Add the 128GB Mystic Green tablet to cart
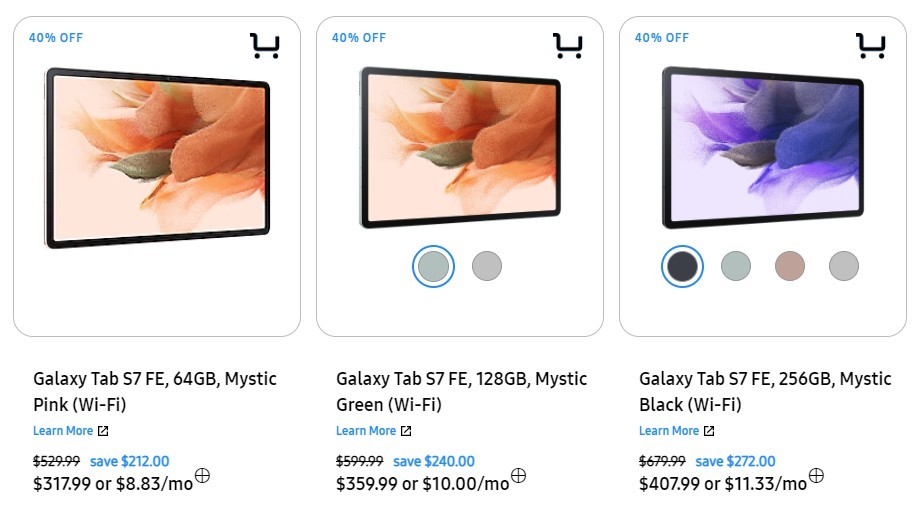Viewport: 920px width, 510px height. 567,46
